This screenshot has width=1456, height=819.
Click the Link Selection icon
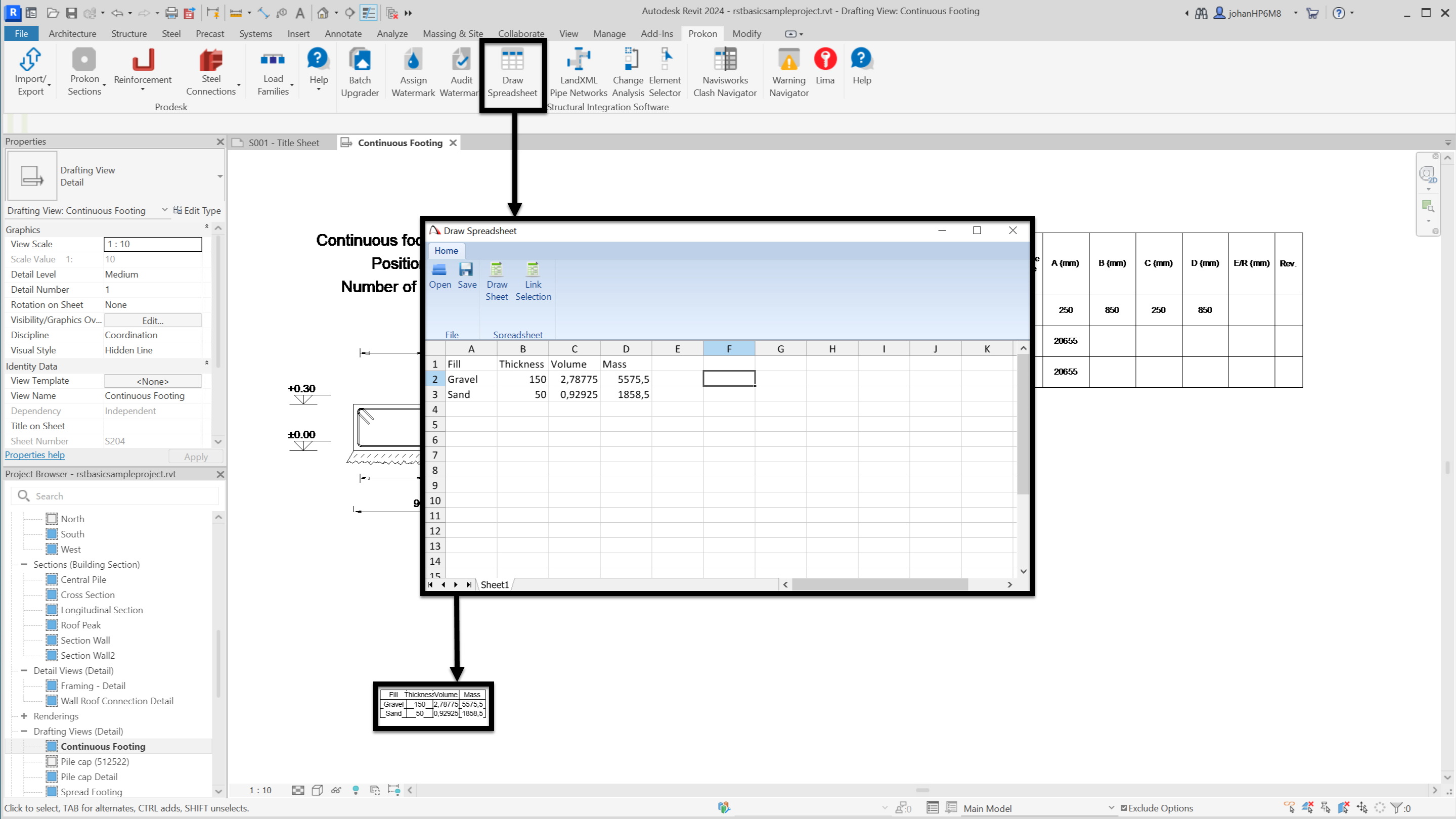[533, 270]
